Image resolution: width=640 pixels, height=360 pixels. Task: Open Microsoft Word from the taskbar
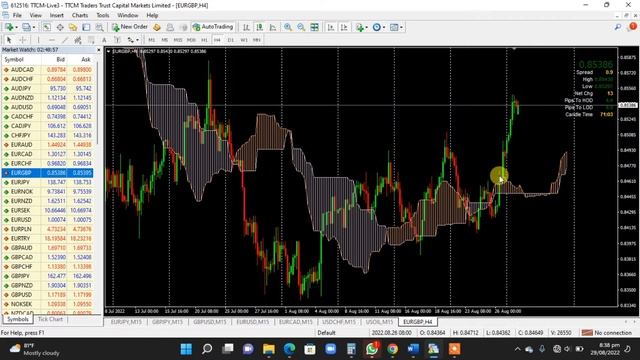(413, 349)
